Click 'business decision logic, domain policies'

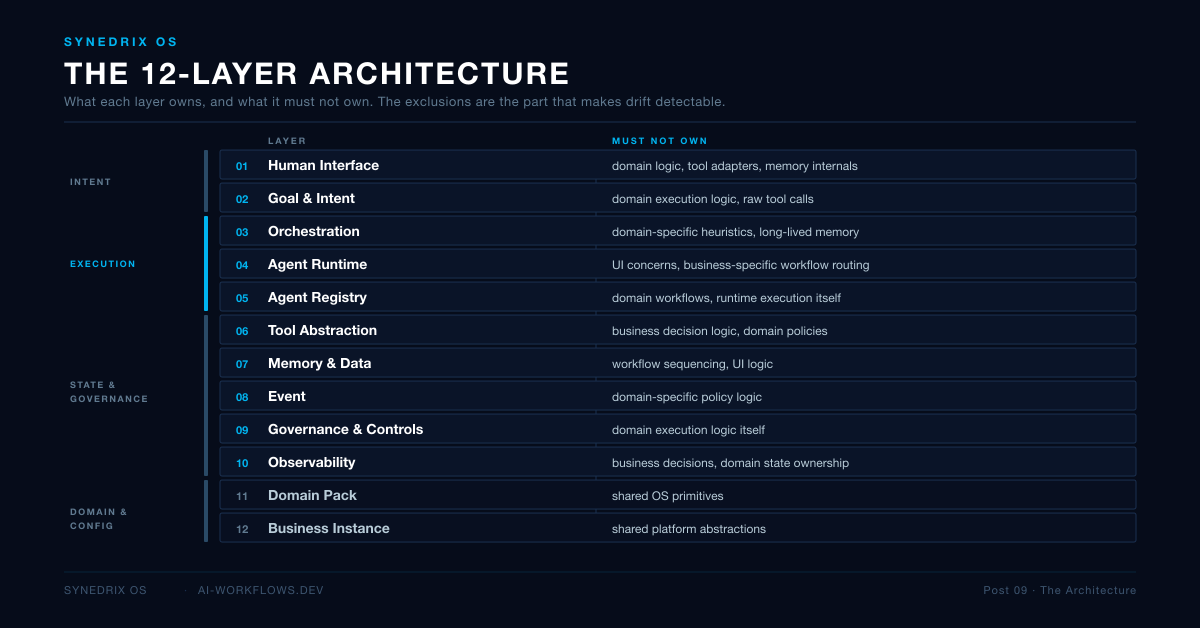pos(720,331)
